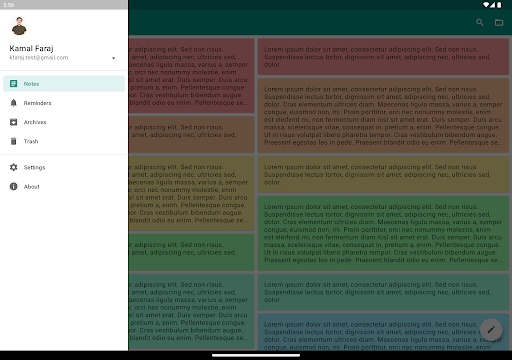Tap the search icon in toolbar
Screen dimensions: 512x360
click(x=480, y=22)
